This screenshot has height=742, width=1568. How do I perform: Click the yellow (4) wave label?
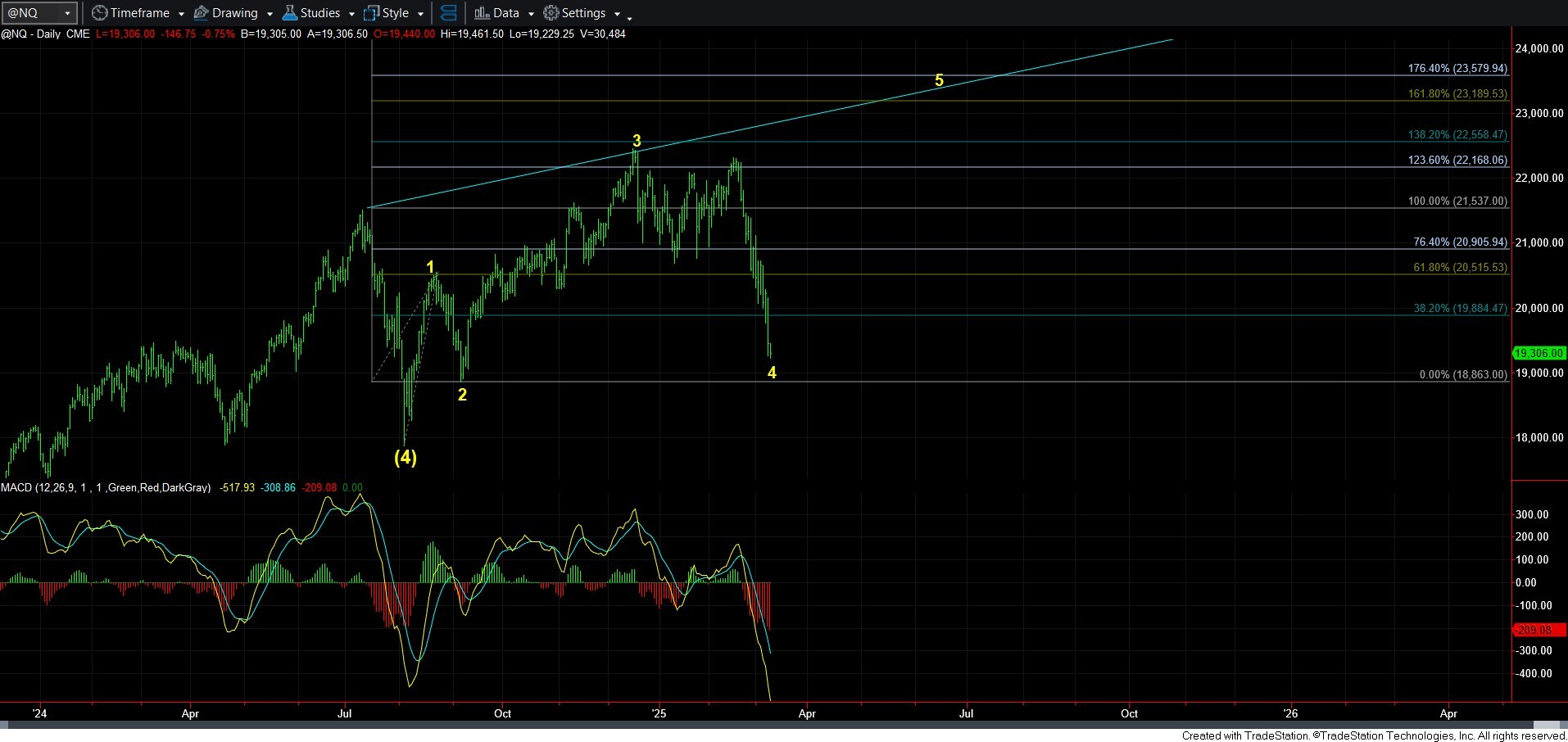coord(406,457)
